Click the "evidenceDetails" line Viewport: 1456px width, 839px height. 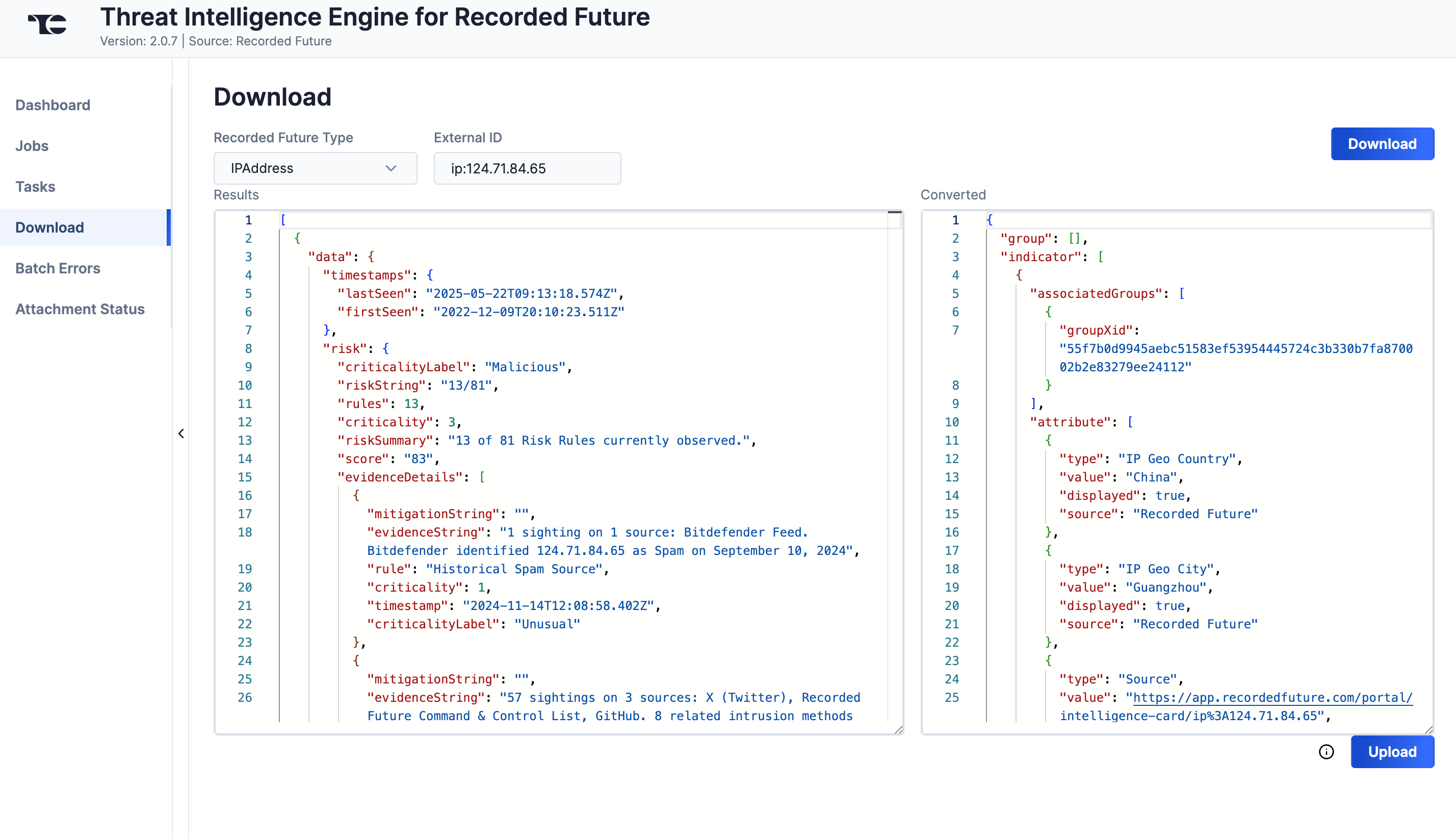tap(411, 477)
